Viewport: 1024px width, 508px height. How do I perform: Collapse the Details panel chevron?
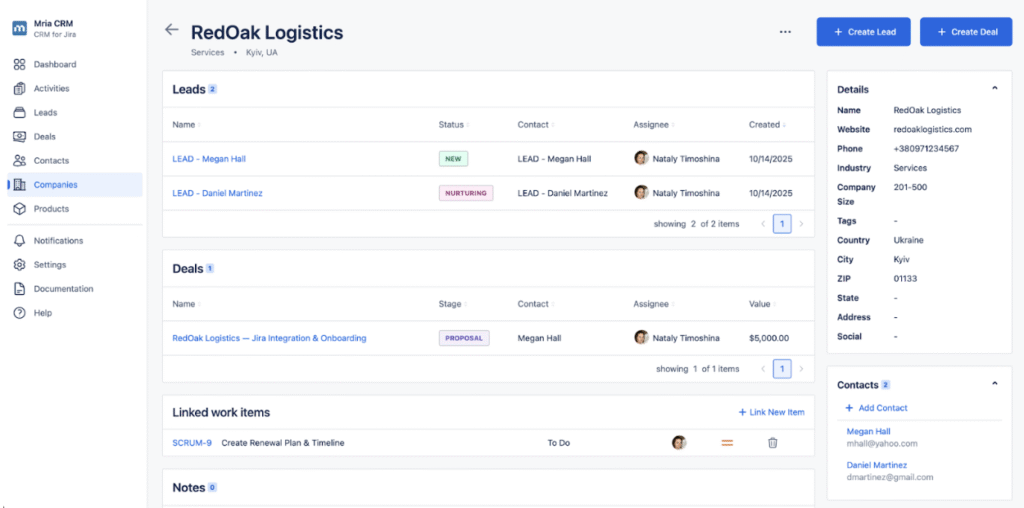[x=995, y=88]
